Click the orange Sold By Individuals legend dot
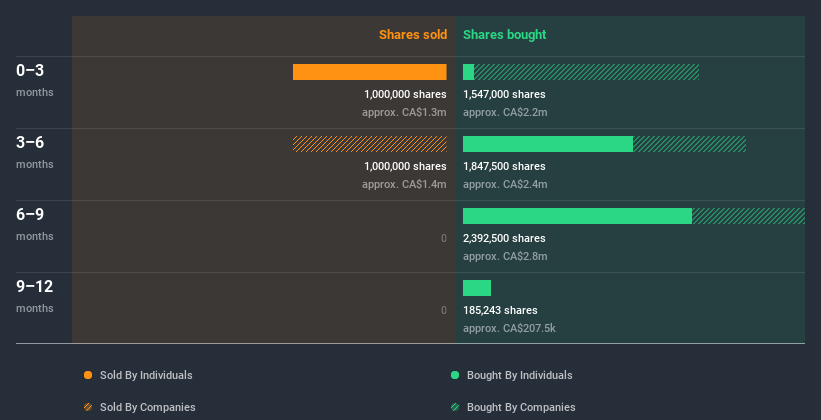Viewport: 821px width, 420px height. [x=88, y=375]
